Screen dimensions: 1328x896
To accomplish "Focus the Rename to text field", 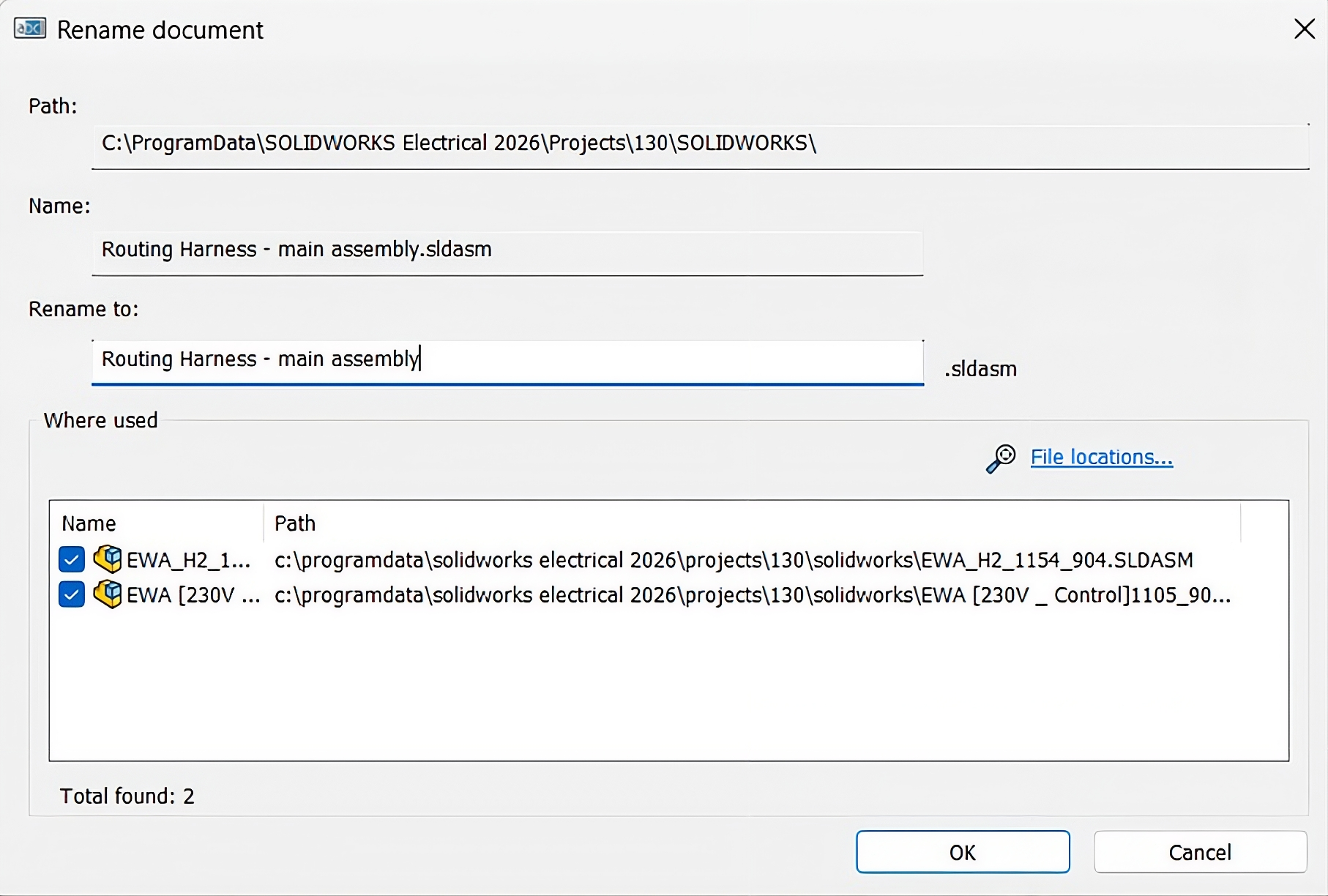I will pyautogui.click(x=507, y=362).
